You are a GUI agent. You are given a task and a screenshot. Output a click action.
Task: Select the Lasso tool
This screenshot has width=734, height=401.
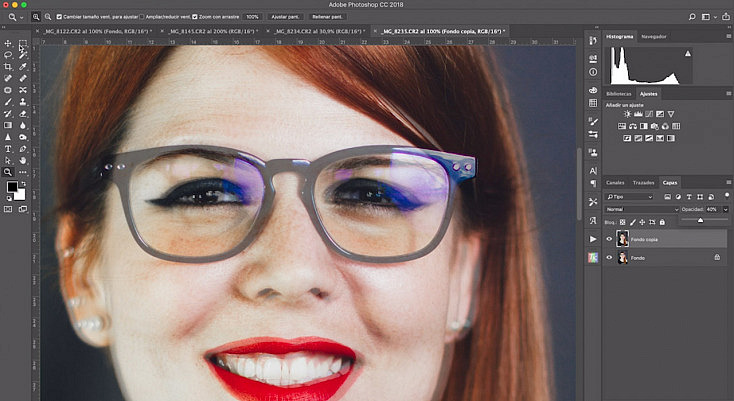click(x=8, y=55)
